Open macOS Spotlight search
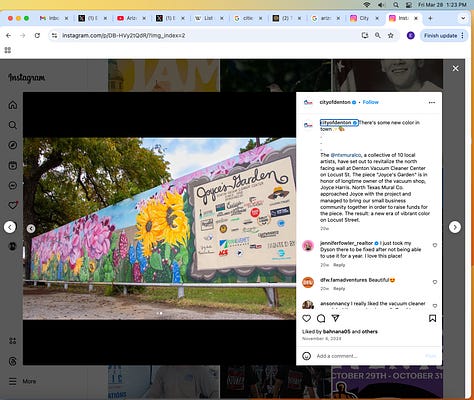 tap(396, 5)
